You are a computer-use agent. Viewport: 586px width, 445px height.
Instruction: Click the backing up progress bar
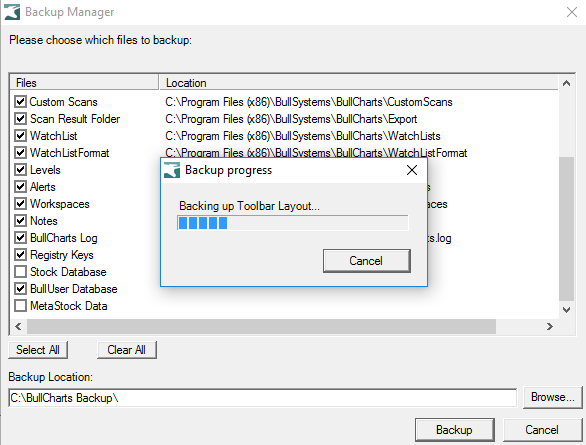click(293, 223)
